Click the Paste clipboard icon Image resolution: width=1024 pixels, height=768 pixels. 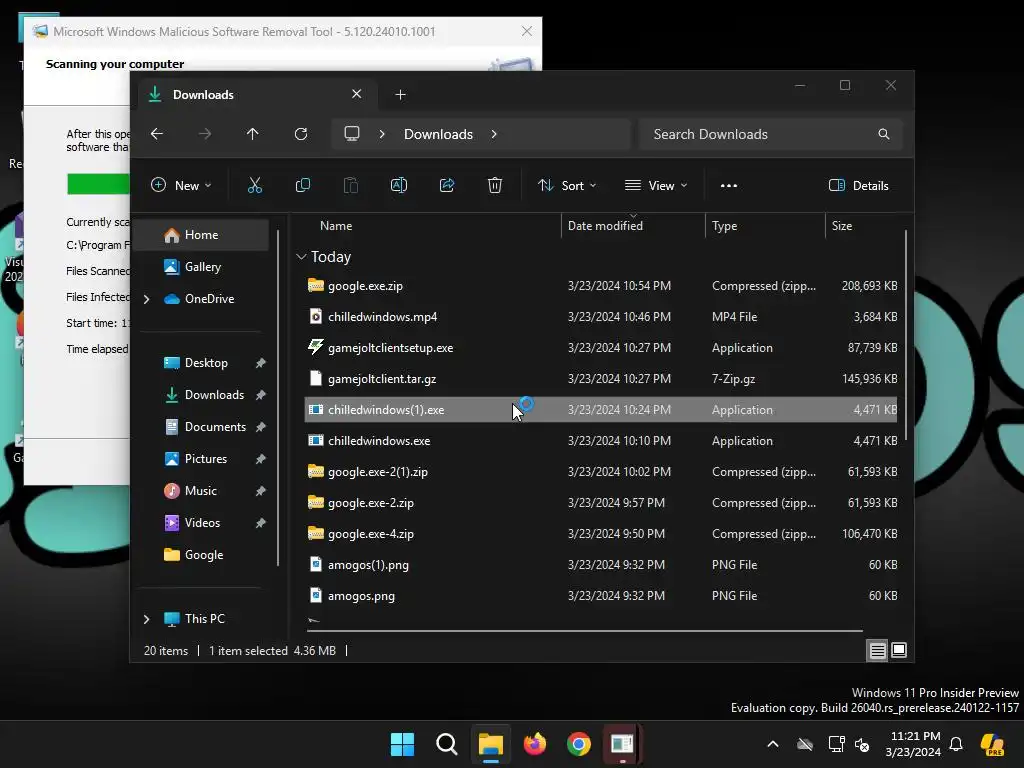point(351,185)
